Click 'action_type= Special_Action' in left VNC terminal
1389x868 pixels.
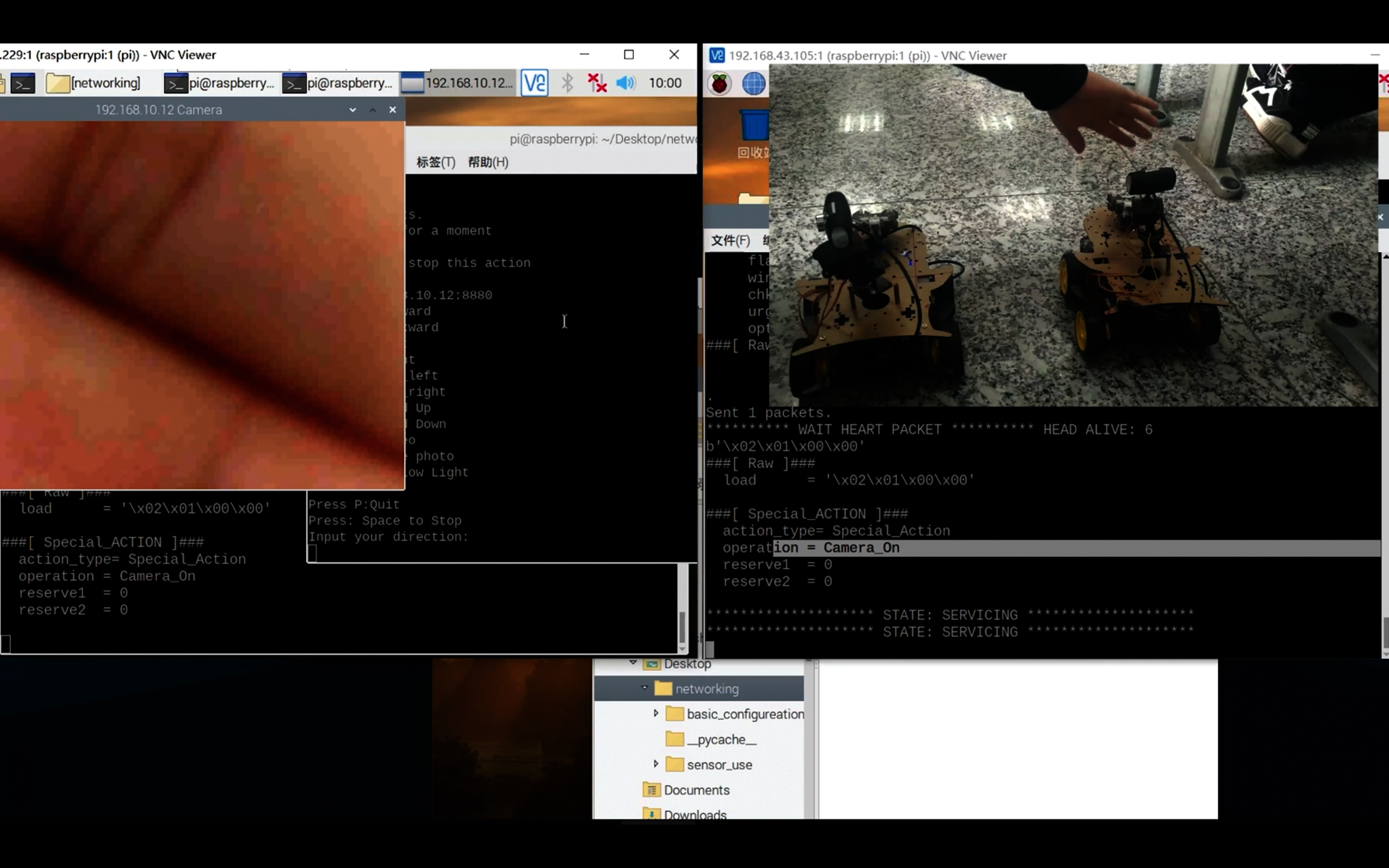coord(132,559)
